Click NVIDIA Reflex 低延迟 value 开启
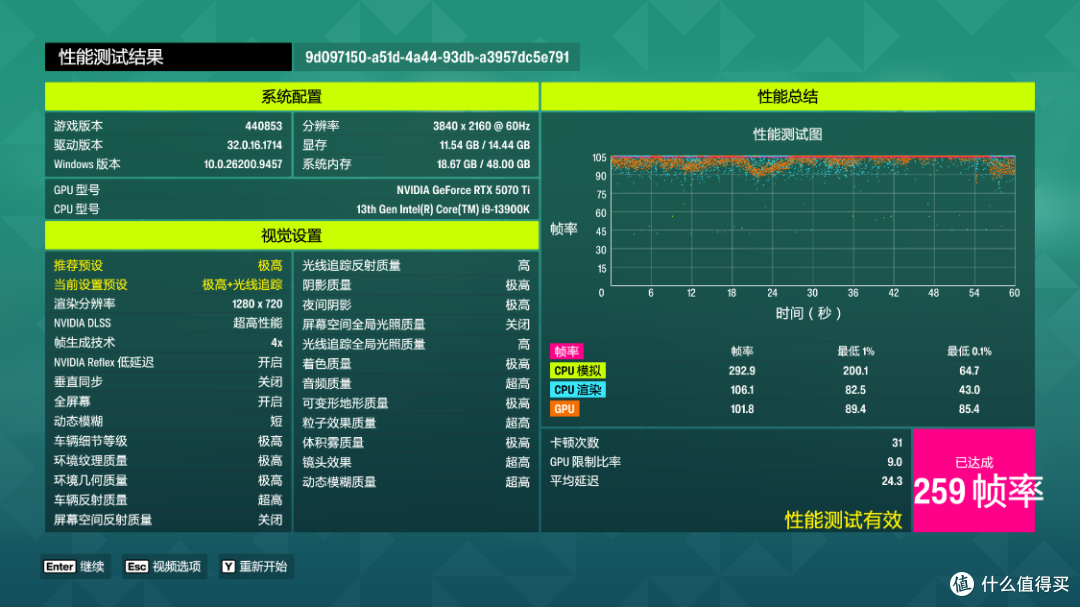Screen dimensions: 1080x607 coord(270,362)
